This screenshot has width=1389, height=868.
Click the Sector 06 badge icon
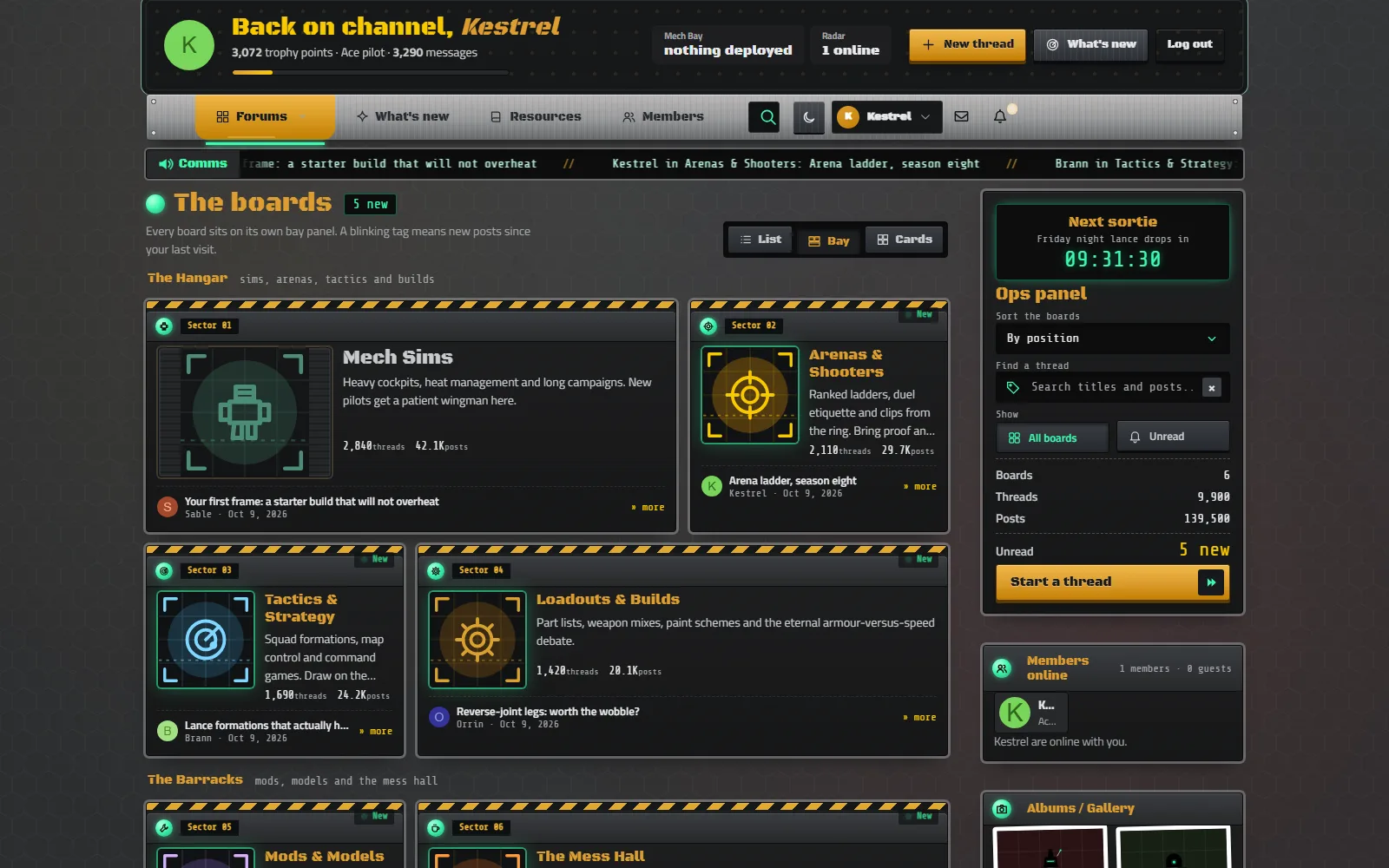coord(436,827)
